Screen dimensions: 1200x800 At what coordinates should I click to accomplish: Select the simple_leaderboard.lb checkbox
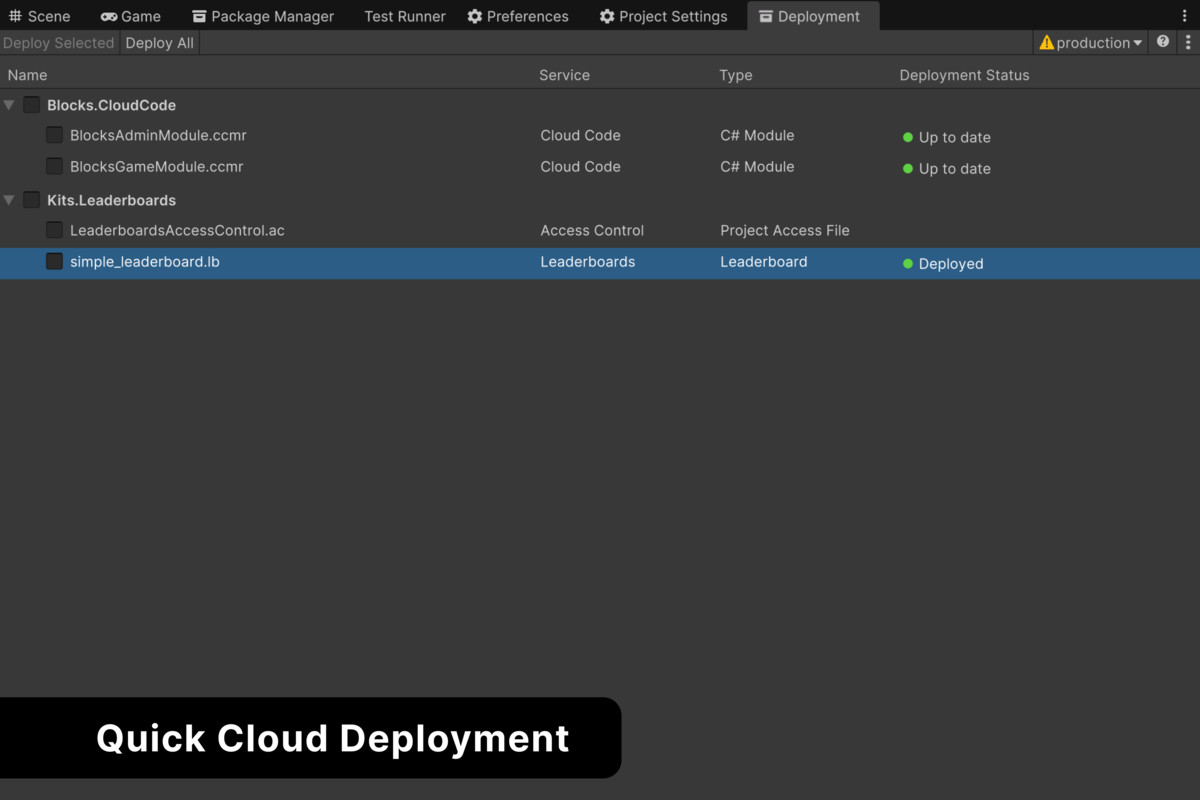click(x=55, y=262)
